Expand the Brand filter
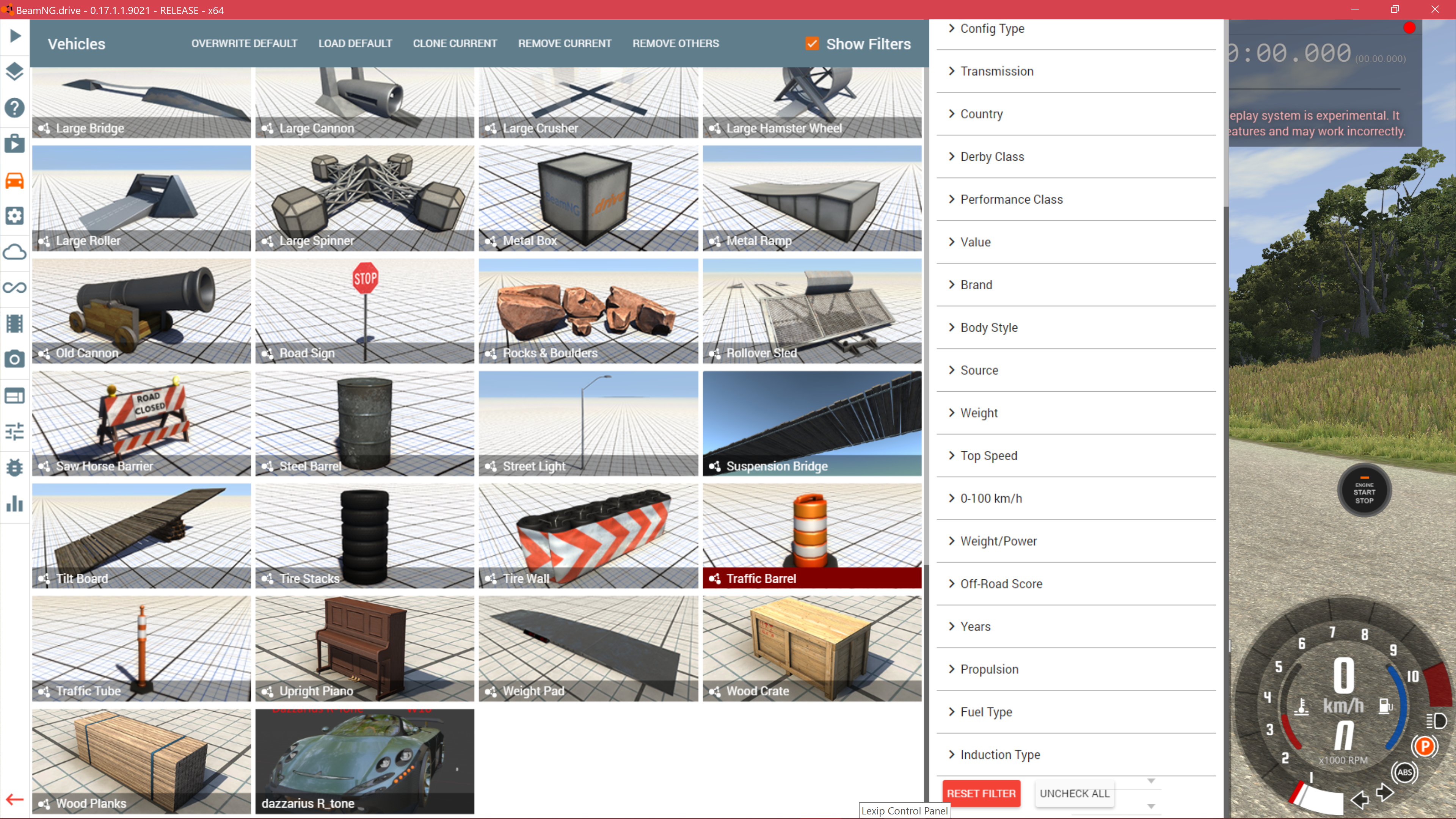 click(1076, 285)
